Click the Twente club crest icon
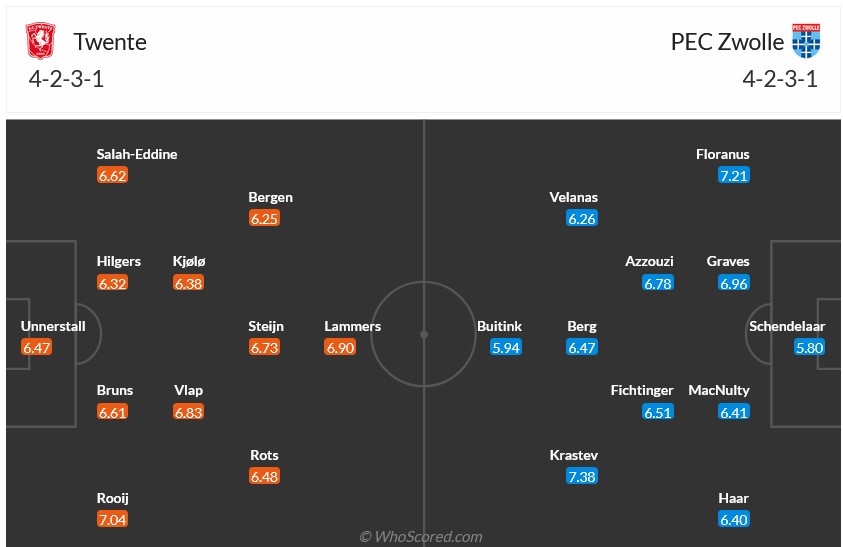The width and height of the screenshot is (843, 547). pyautogui.click(x=41, y=41)
